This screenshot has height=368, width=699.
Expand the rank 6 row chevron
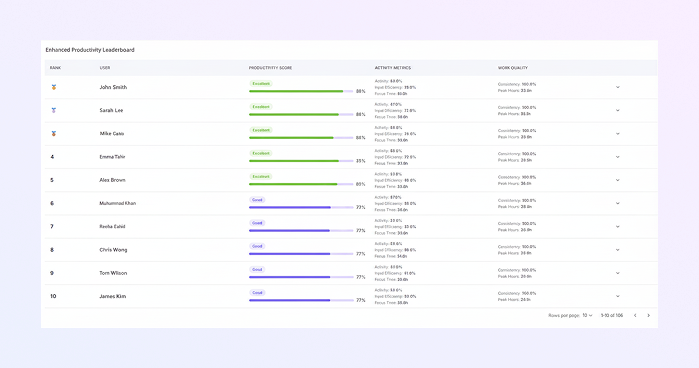(618, 203)
